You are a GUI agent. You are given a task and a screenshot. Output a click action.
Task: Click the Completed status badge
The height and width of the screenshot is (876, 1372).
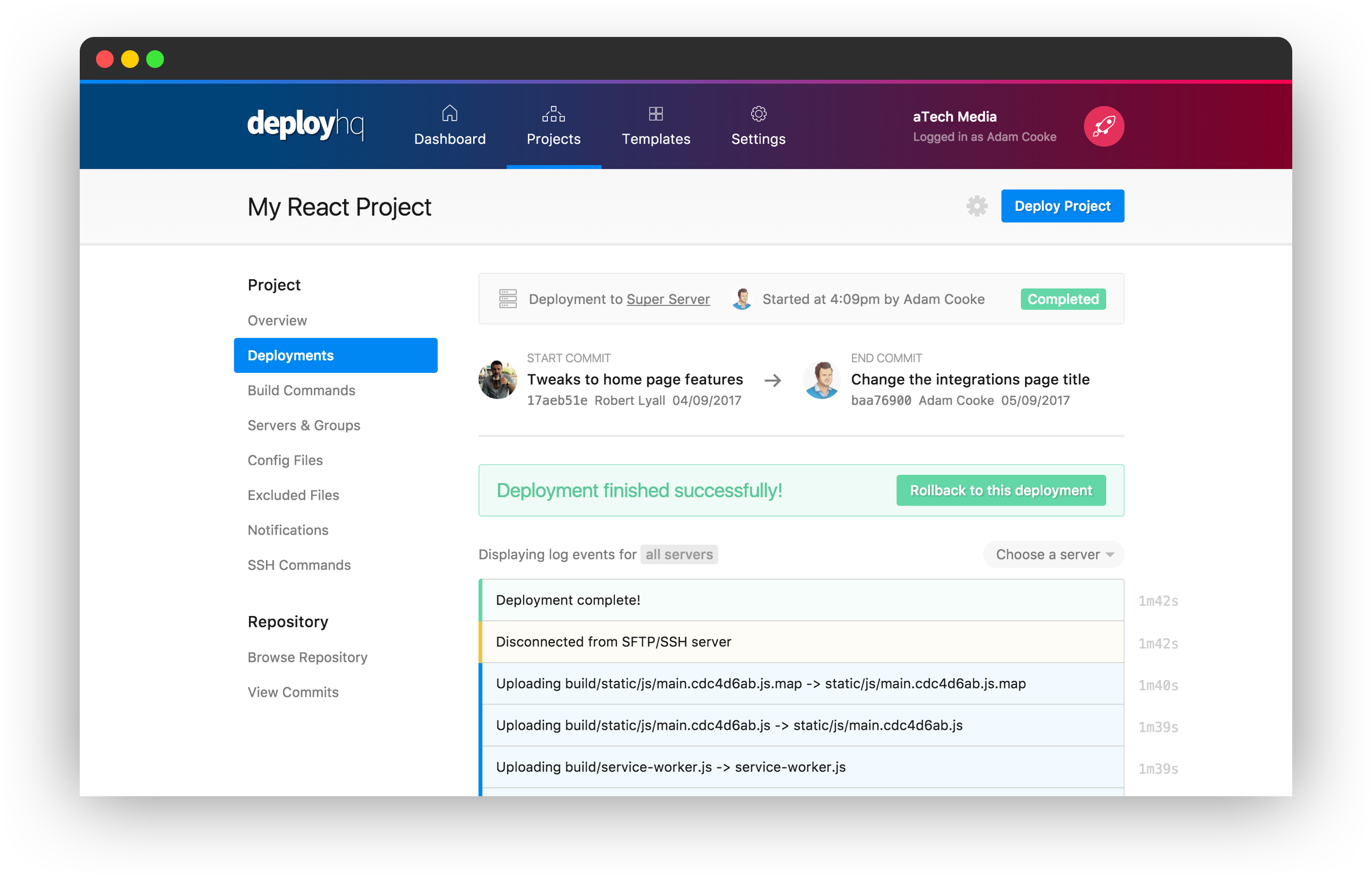pyautogui.click(x=1062, y=299)
